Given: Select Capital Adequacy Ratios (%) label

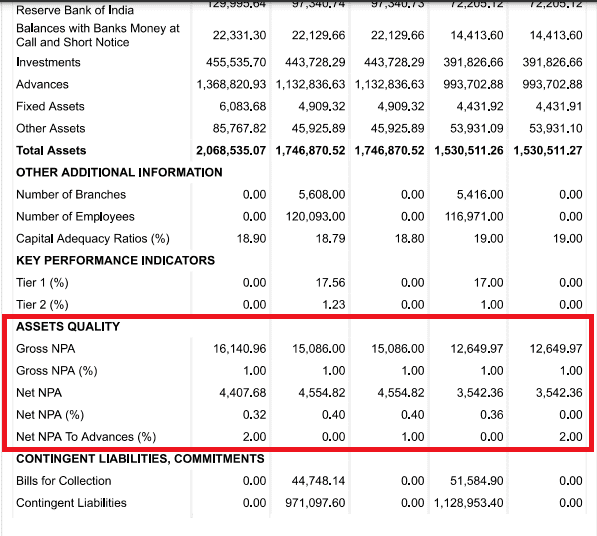Looking at the screenshot, I should coord(93,239).
